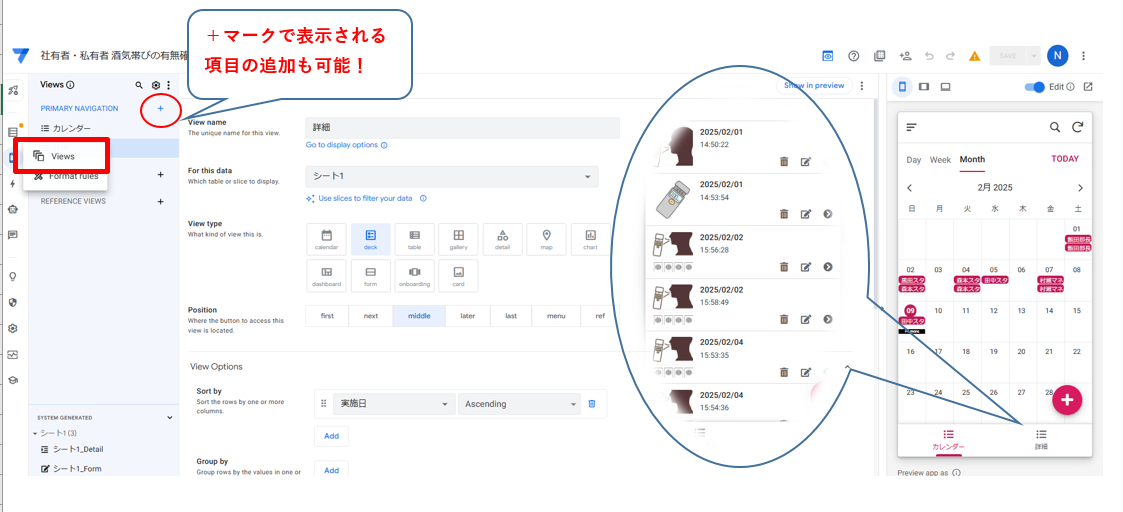Click the search icon in app preview
Screen dimensions: 1123x512
[x=1055, y=127]
